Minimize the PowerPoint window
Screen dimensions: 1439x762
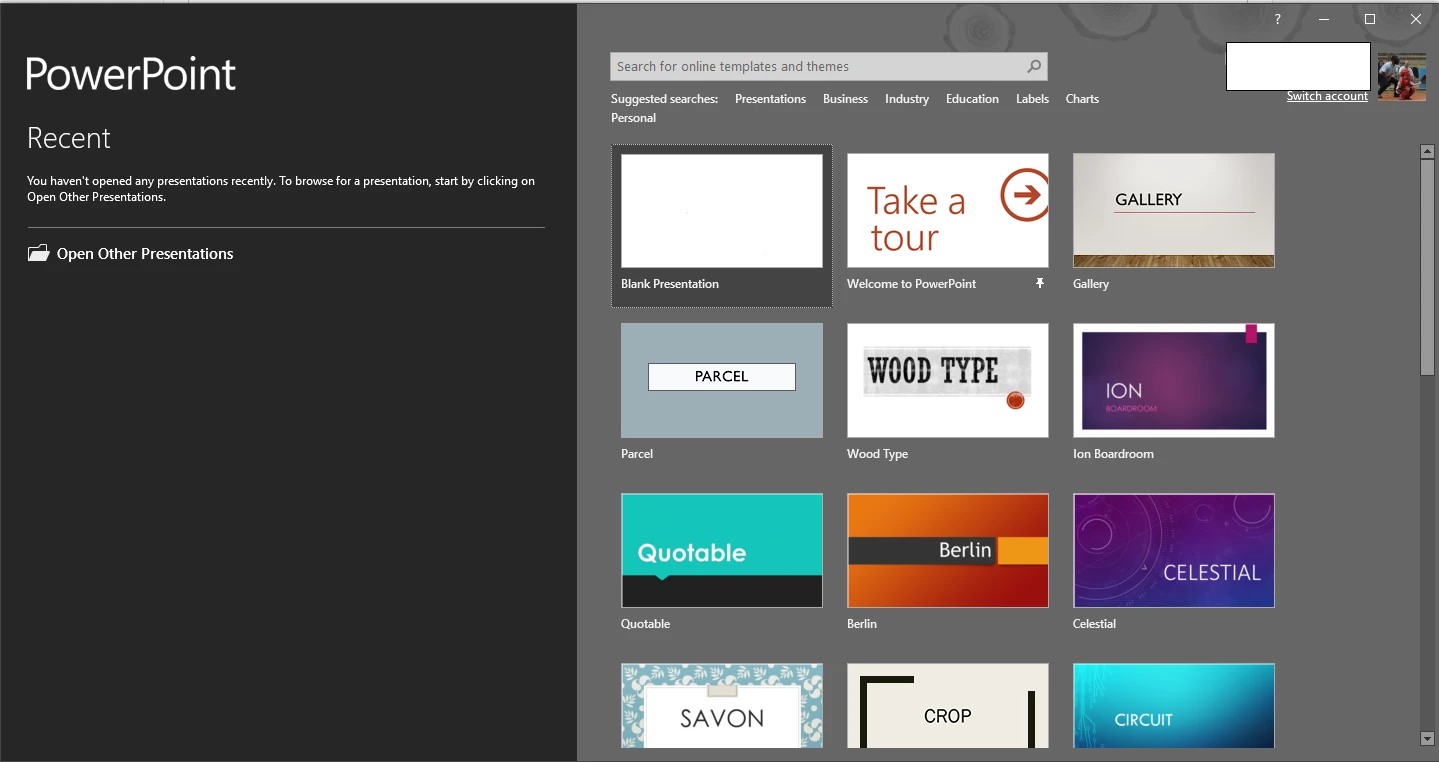tap(1324, 19)
